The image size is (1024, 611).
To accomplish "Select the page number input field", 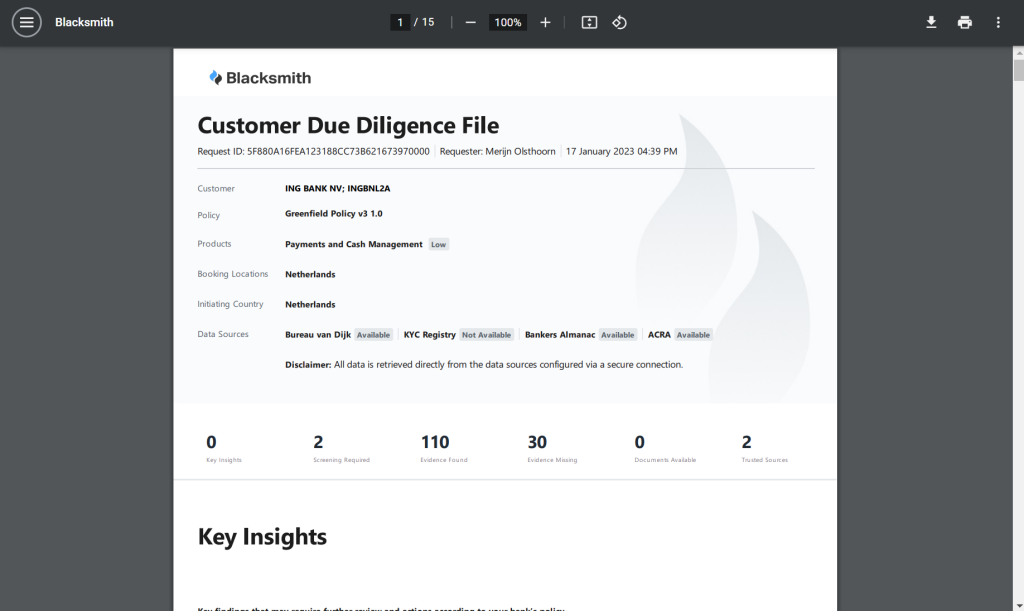I will pos(400,22).
